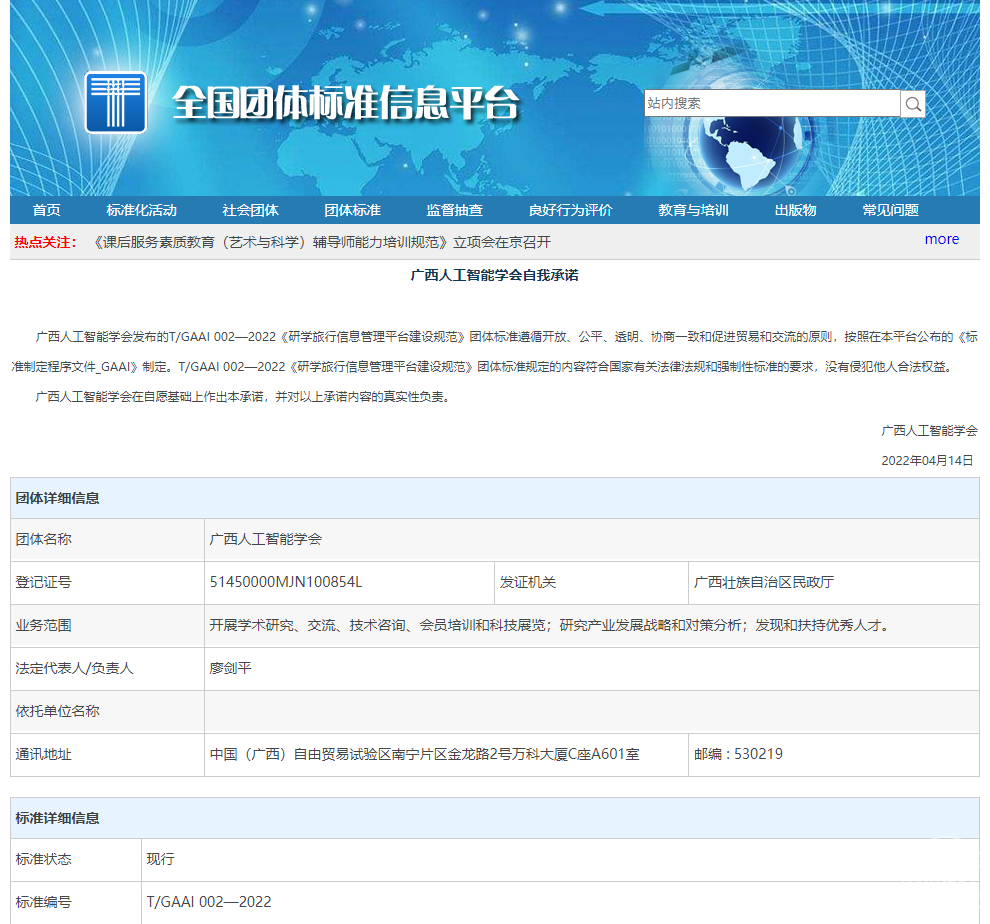Click the 开展学术研究 business scope text

[550, 625]
